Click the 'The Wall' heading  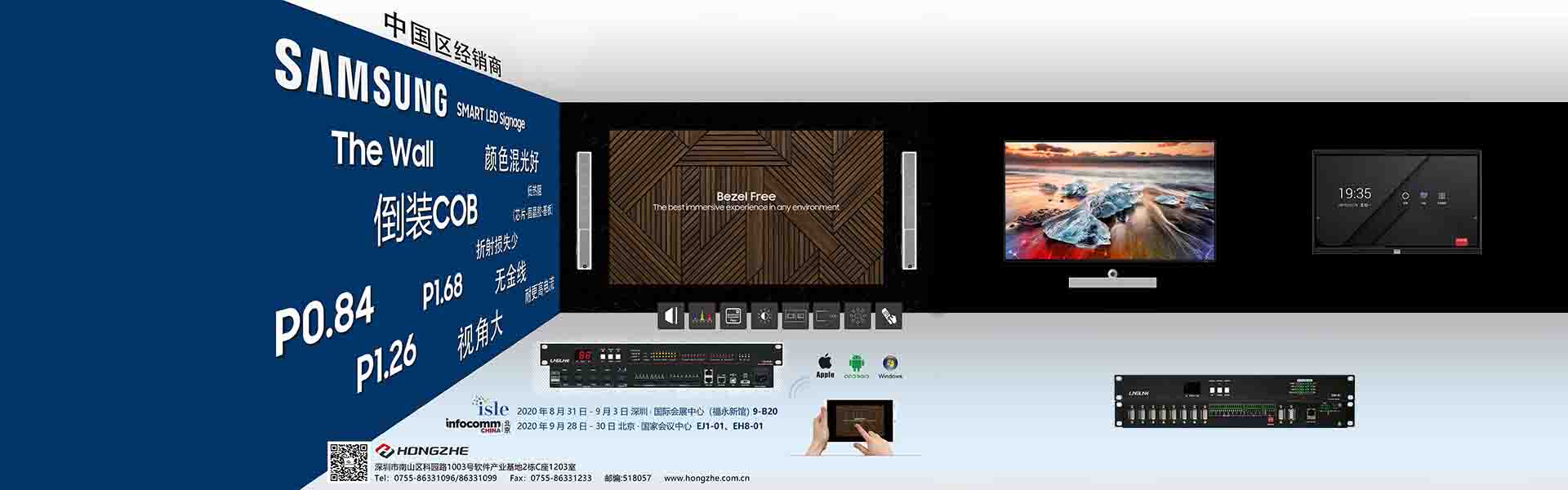coord(382,149)
